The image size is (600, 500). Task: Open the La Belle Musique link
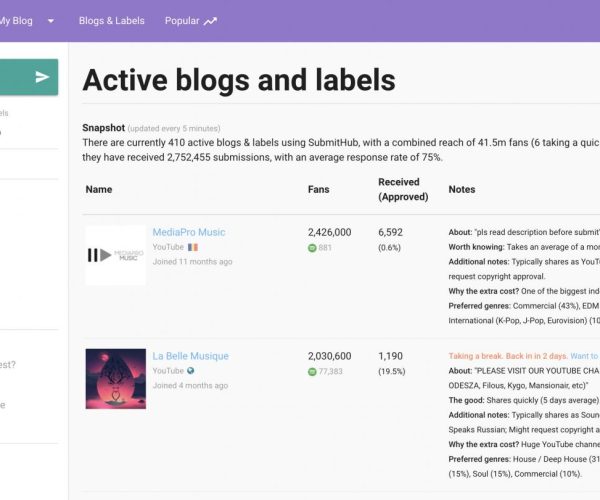click(x=190, y=356)
